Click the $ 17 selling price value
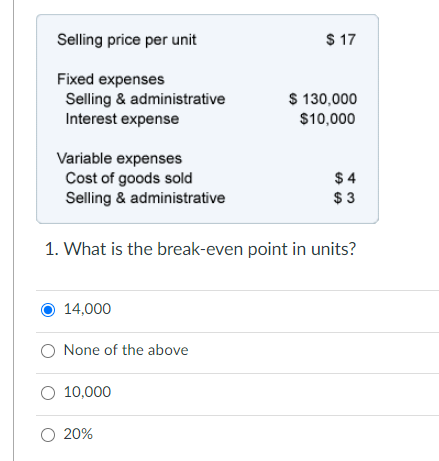The width and height of the screenshot is (439, 461). (341, 39)
